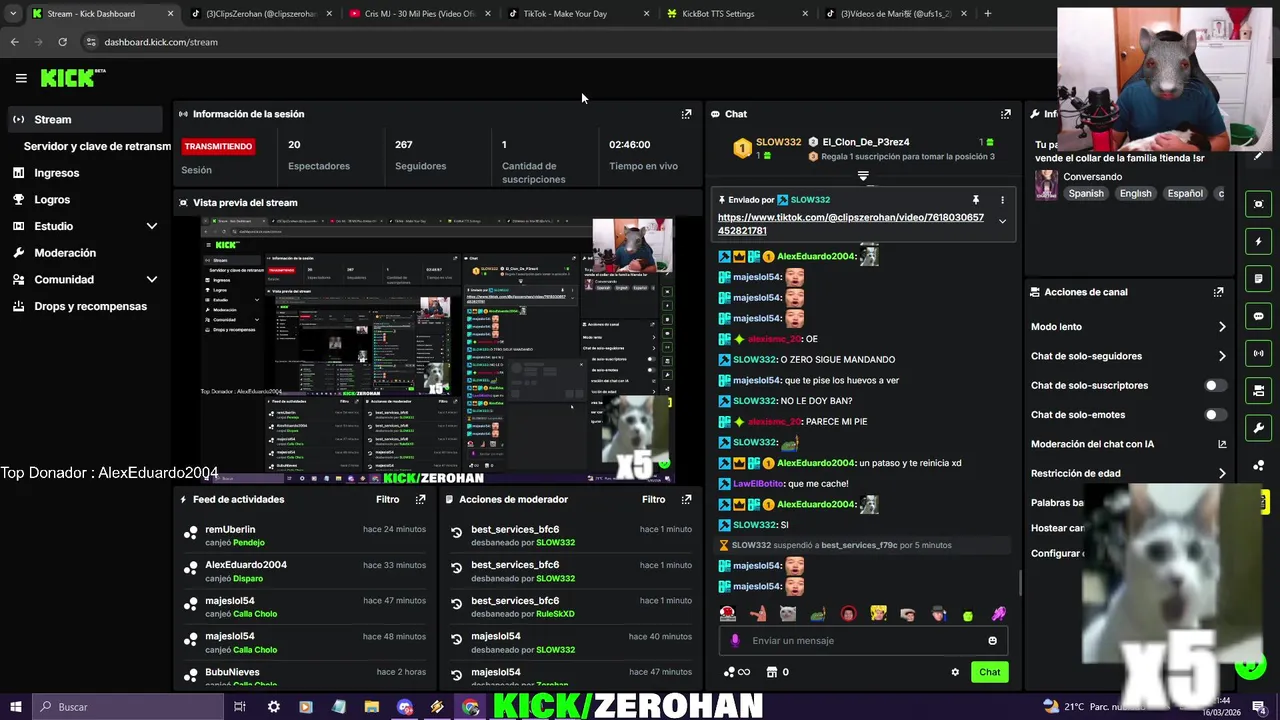Open Chat de solo-seguidores options arrow
Viewport: 1280px width, 720px height.
[1222, 356]
